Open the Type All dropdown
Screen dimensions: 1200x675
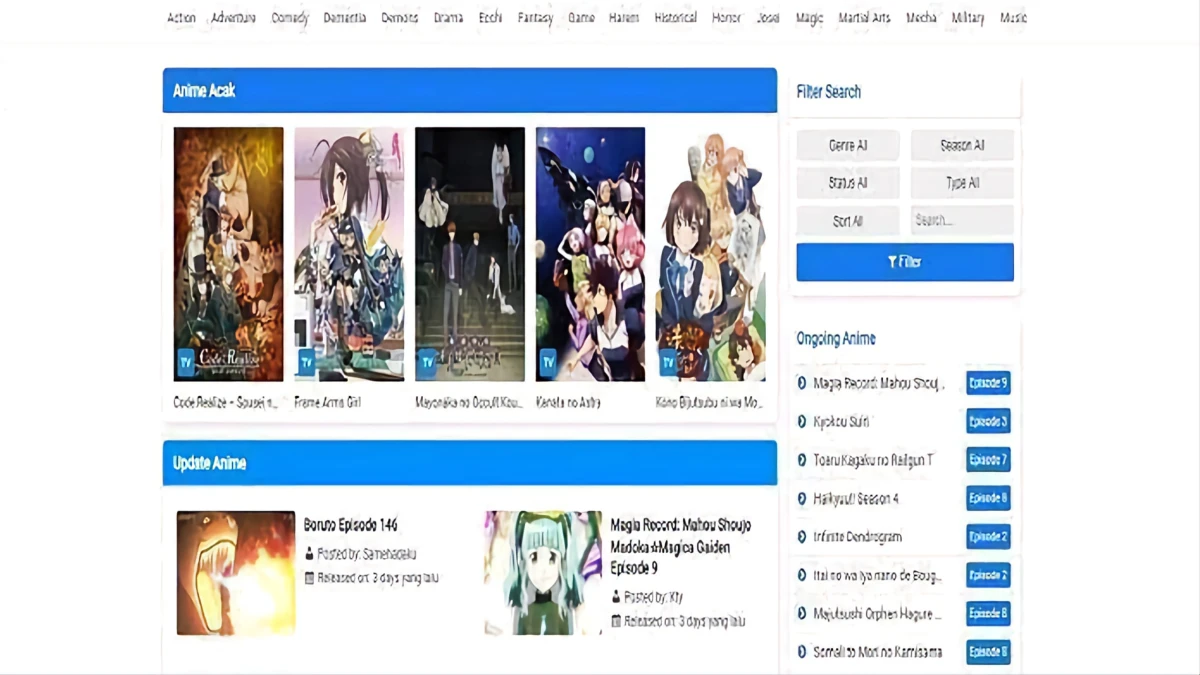point(962,183)
